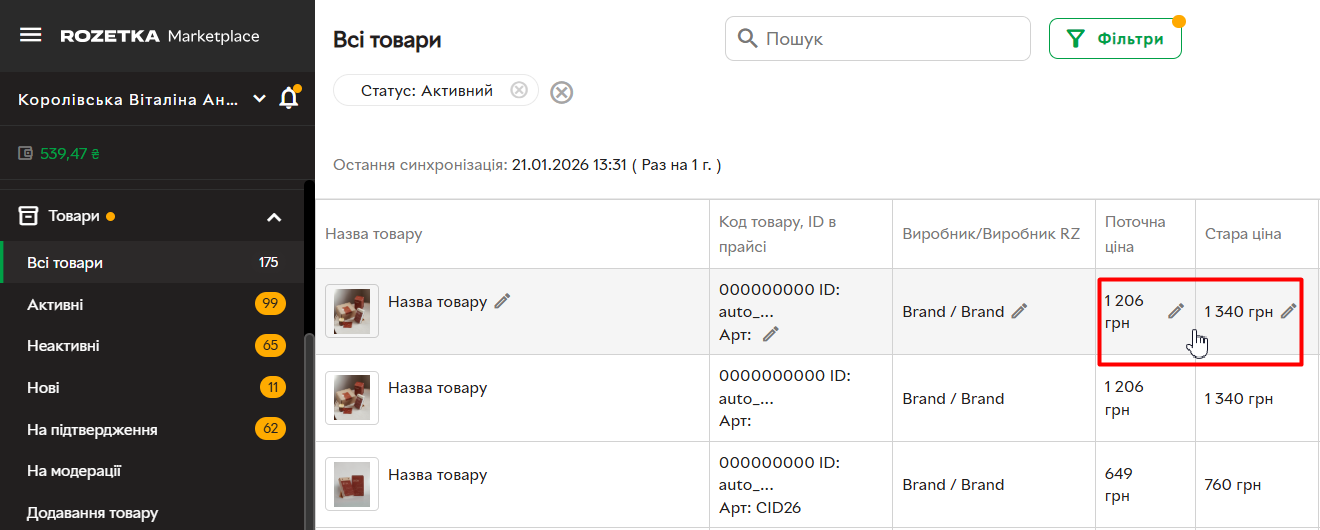Edit product name with pencil icon
This screenshot has width=1320, height=530.
[502, 301]
